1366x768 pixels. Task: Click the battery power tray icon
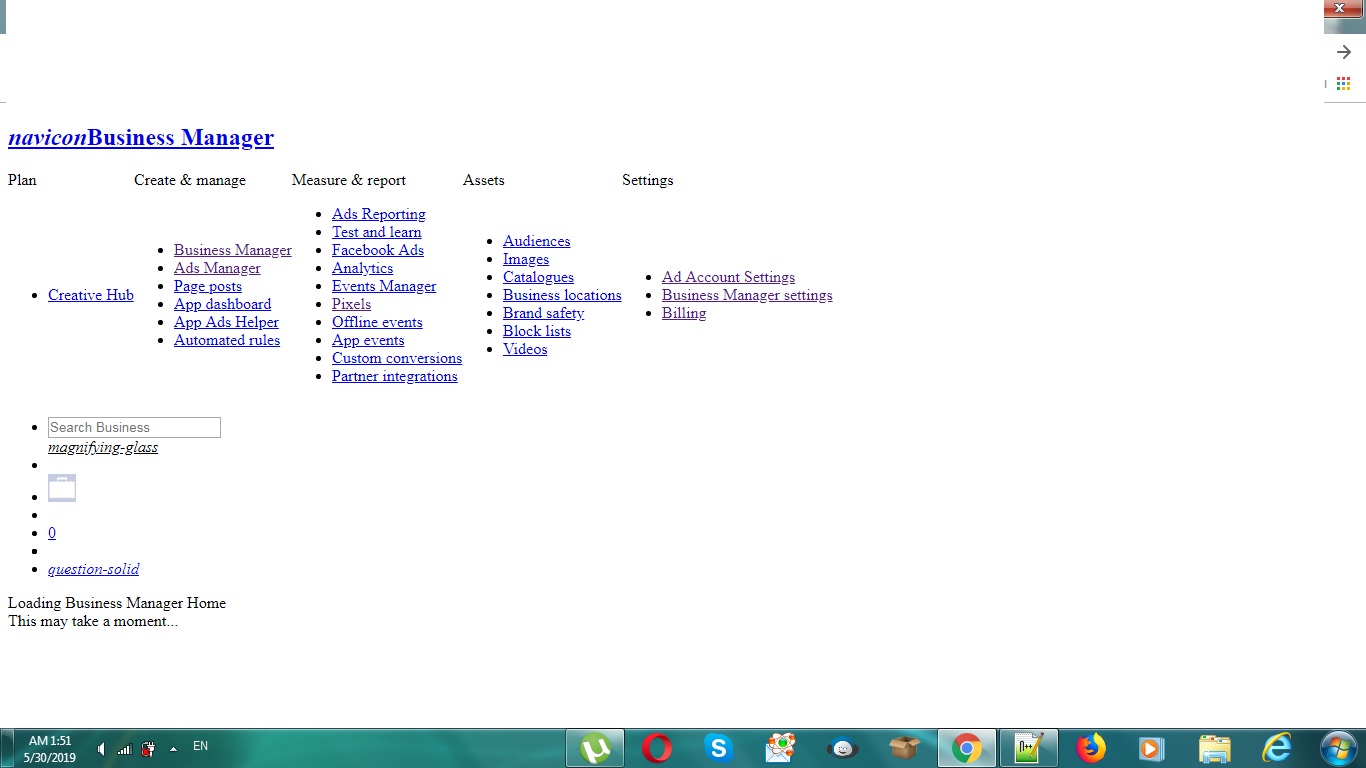(x=148, y=748)
